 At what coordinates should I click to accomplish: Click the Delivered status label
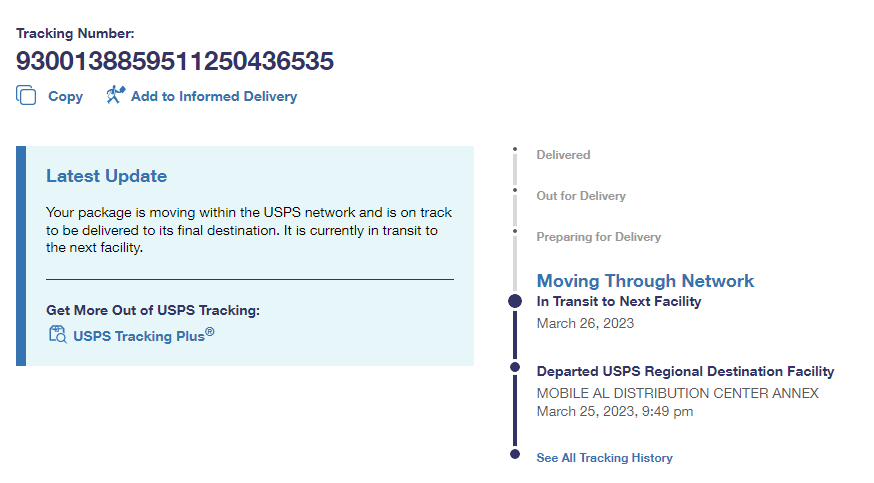[x=563, y=155]
